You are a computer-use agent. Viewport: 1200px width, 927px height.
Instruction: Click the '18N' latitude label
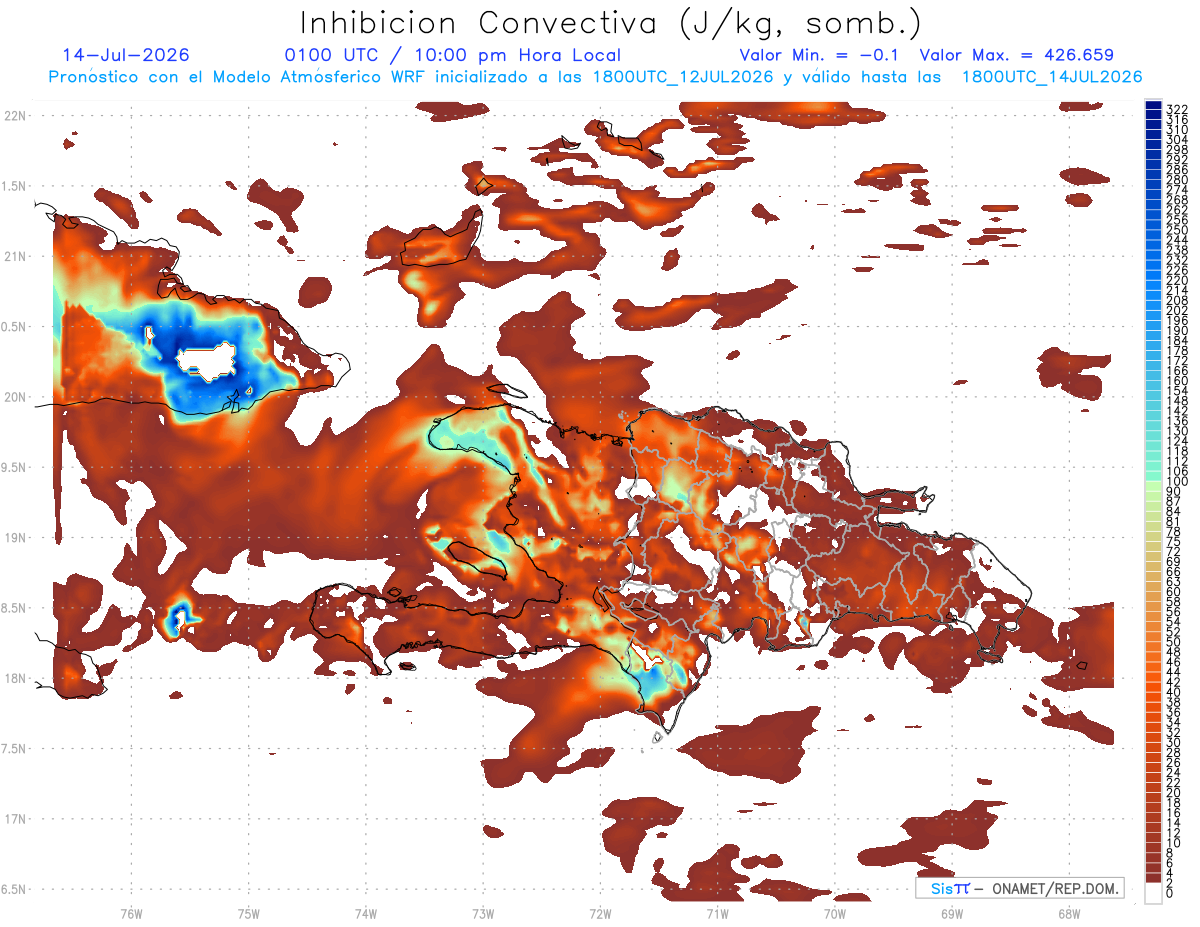(x=14, y=678)
